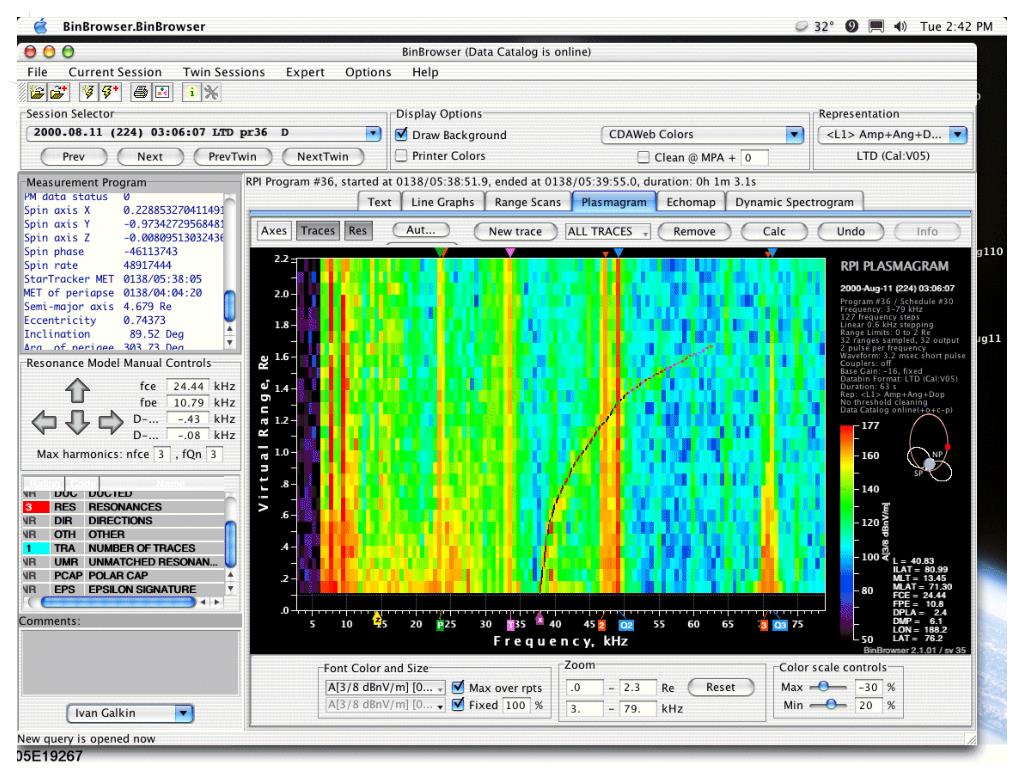The width and height of the screenshot is (1024, 768).
Task: Toggle the Draw Background checkbox
Action: point(402,135)
